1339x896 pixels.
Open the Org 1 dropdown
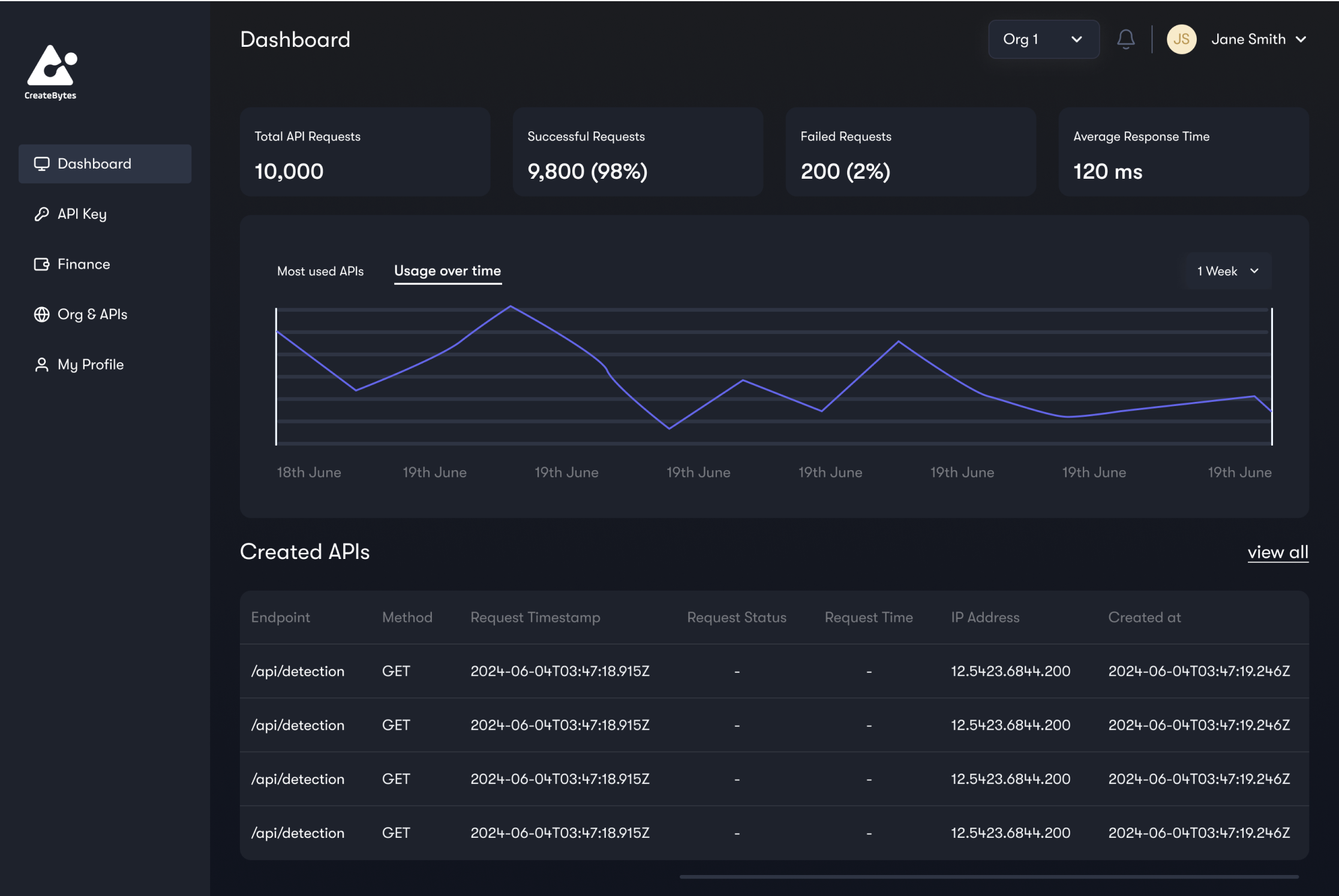coord(1043,40)
